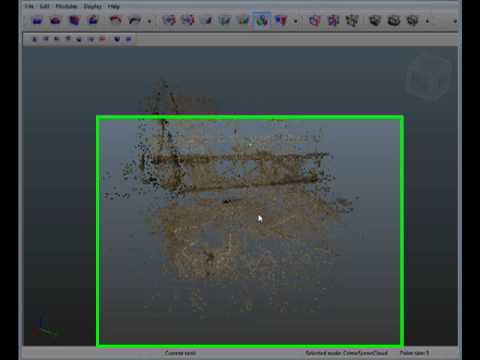
Task: Click the first blue icon in main toolbar
Action: coord(37,21)
